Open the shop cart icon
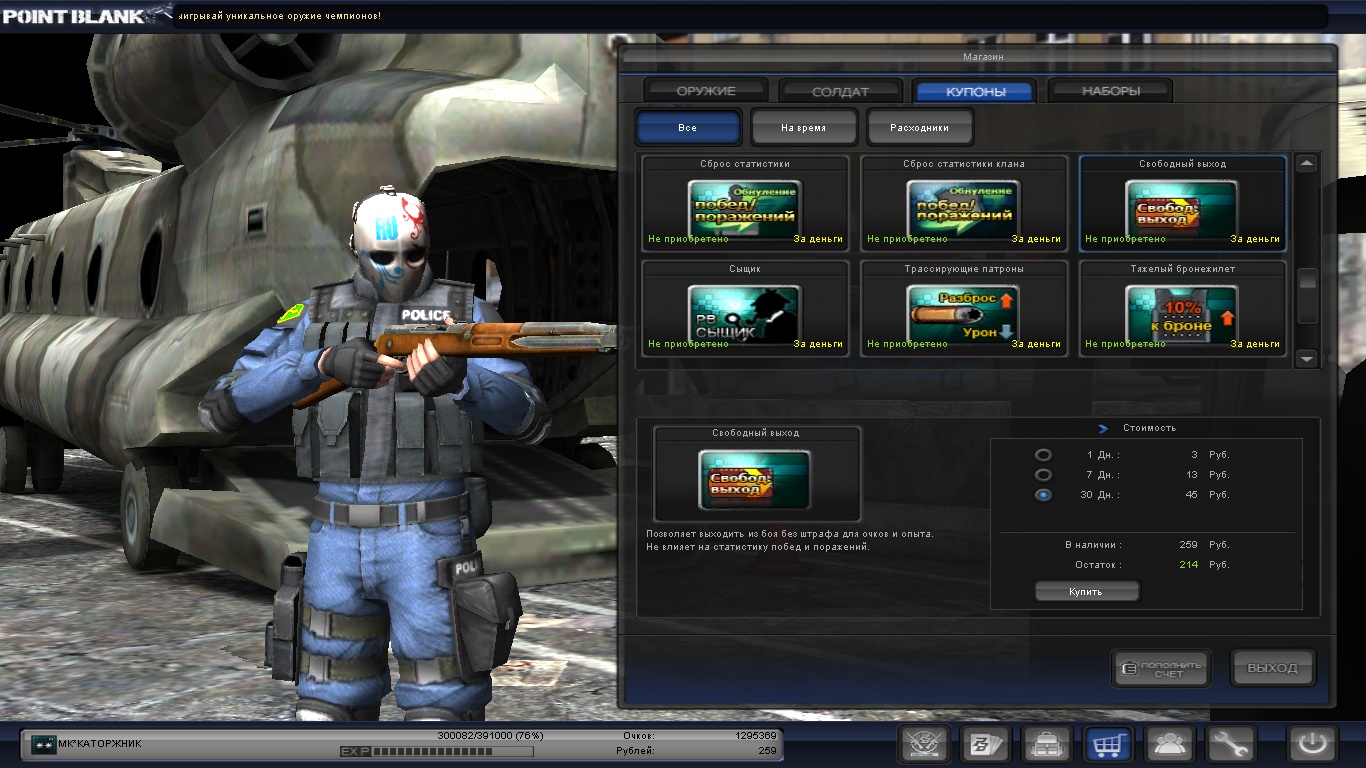The image size is (1366, 768). [x=1109, y=744]
